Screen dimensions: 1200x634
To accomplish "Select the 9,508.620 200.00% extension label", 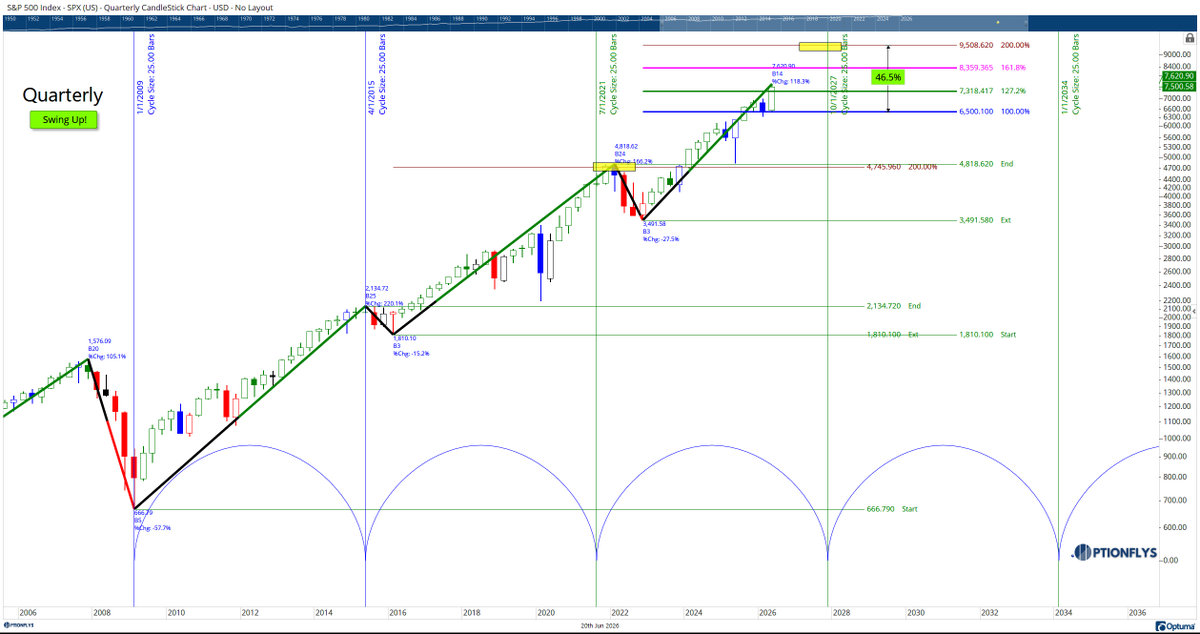I will click(993, 45).
